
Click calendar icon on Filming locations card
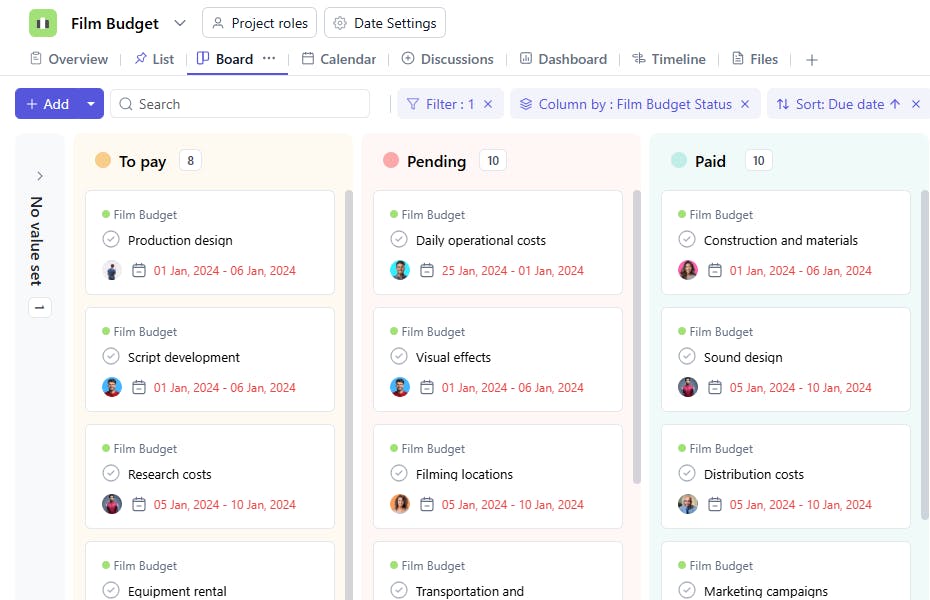(x=427, y=504)
